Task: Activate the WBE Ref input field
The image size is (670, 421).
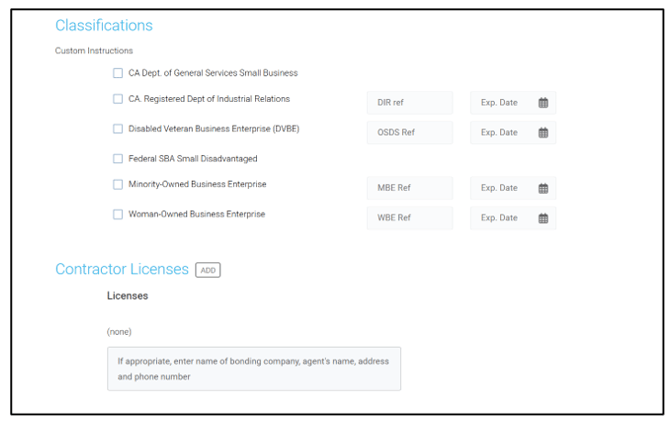Action: (409, 217)
